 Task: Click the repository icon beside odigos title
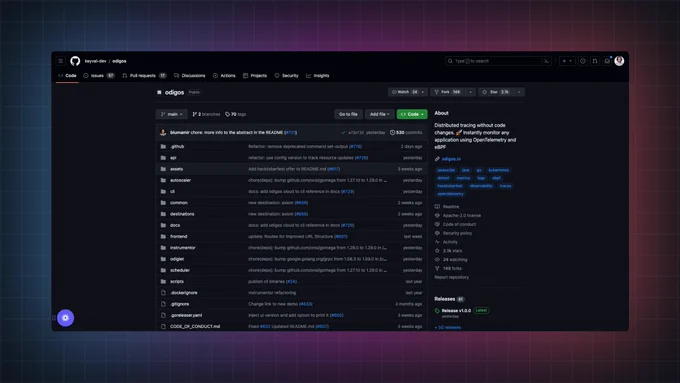tap(159, 92)
